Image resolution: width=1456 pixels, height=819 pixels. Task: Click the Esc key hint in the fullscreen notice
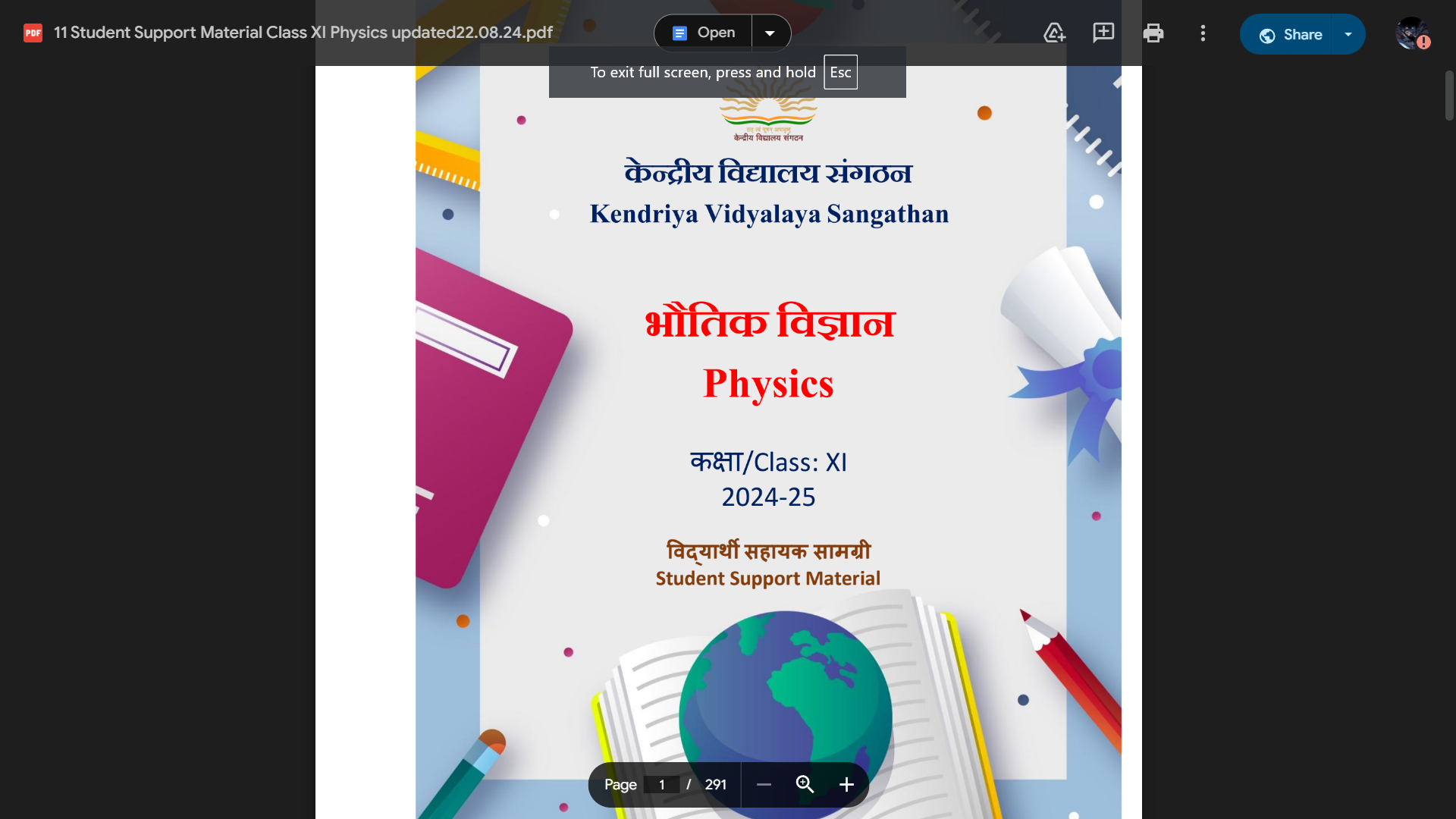tap(840, 72)
